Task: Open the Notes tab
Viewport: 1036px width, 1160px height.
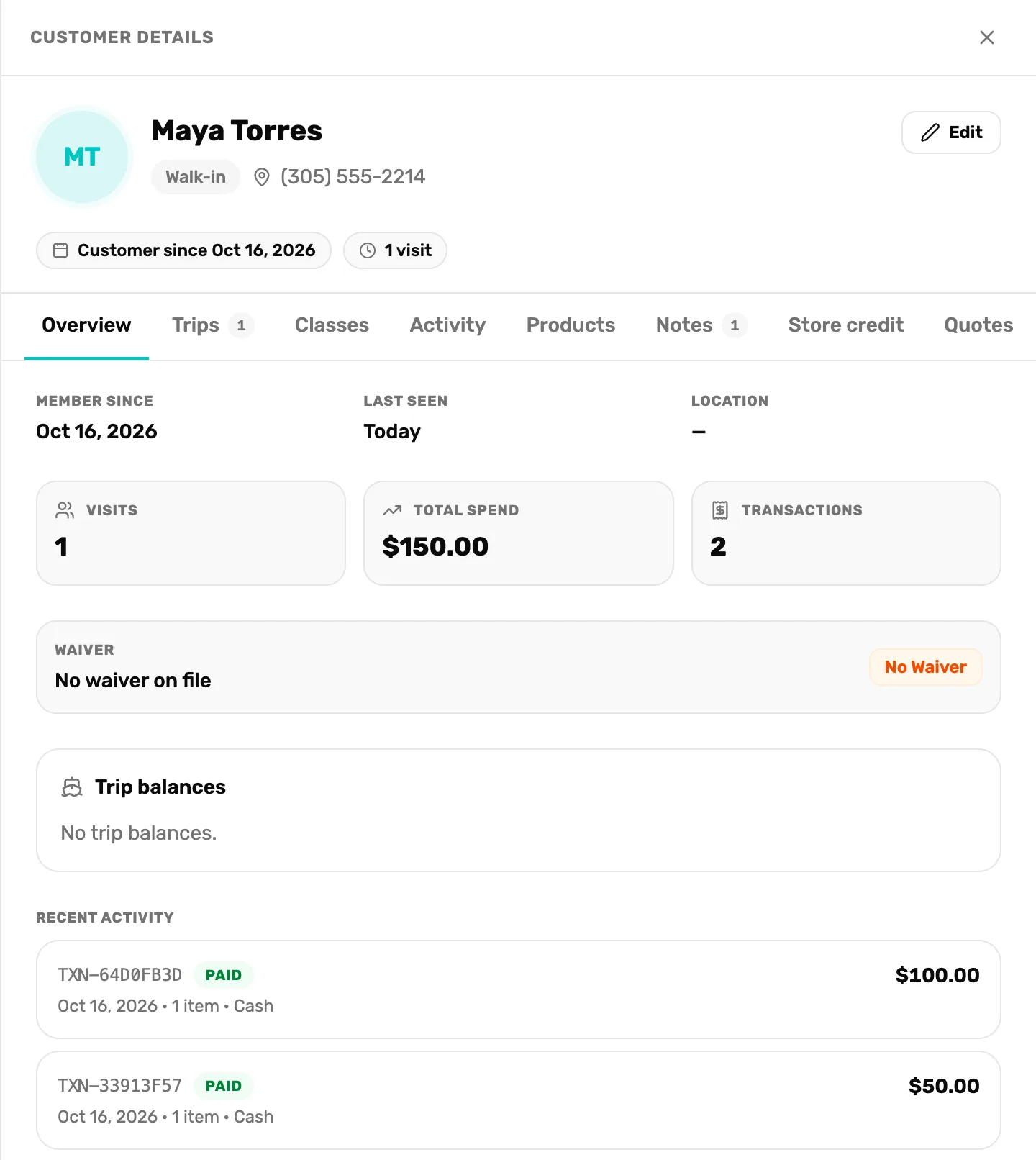Action: tap(701, 325)
